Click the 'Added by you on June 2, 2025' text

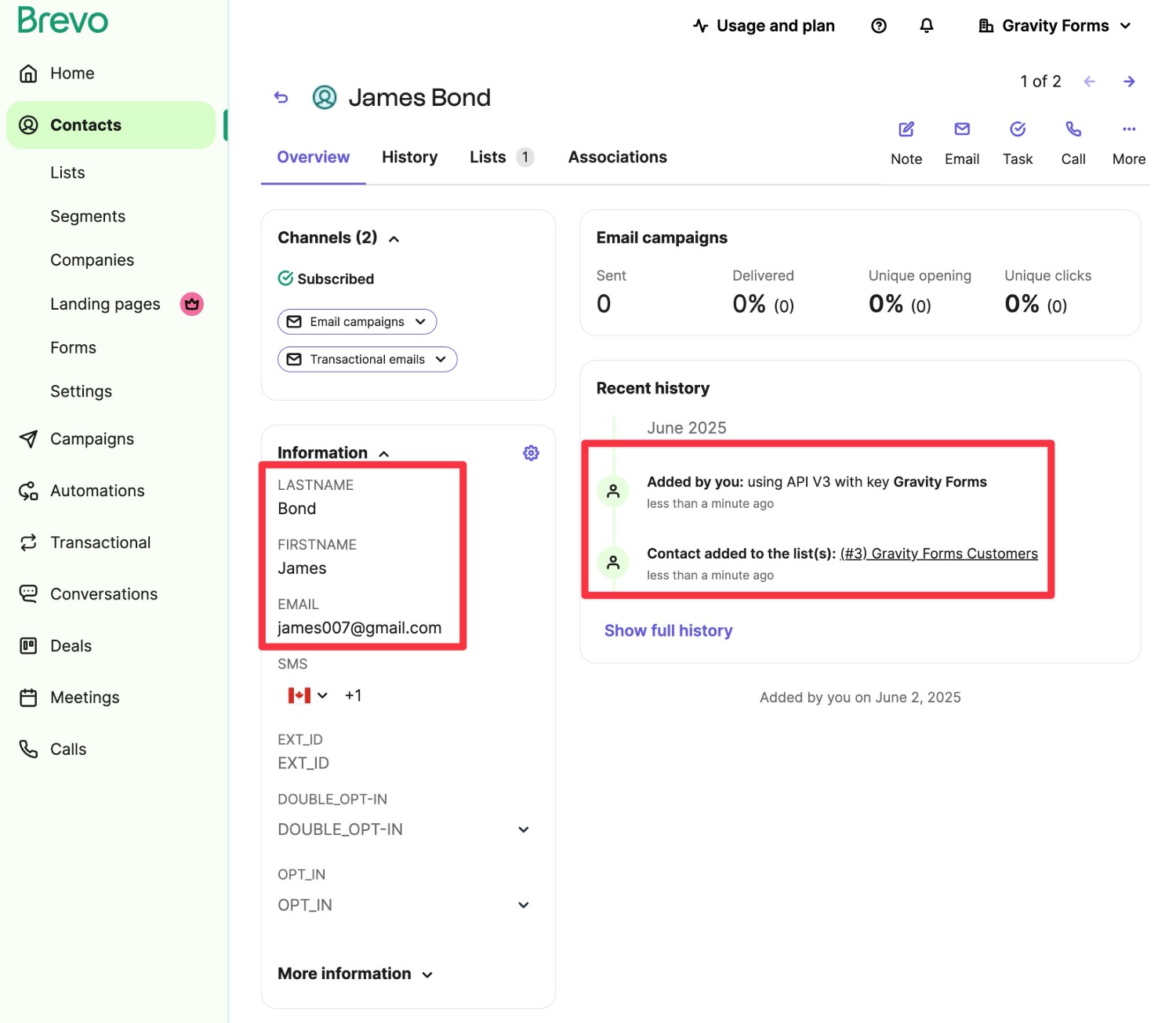point(860,698)
